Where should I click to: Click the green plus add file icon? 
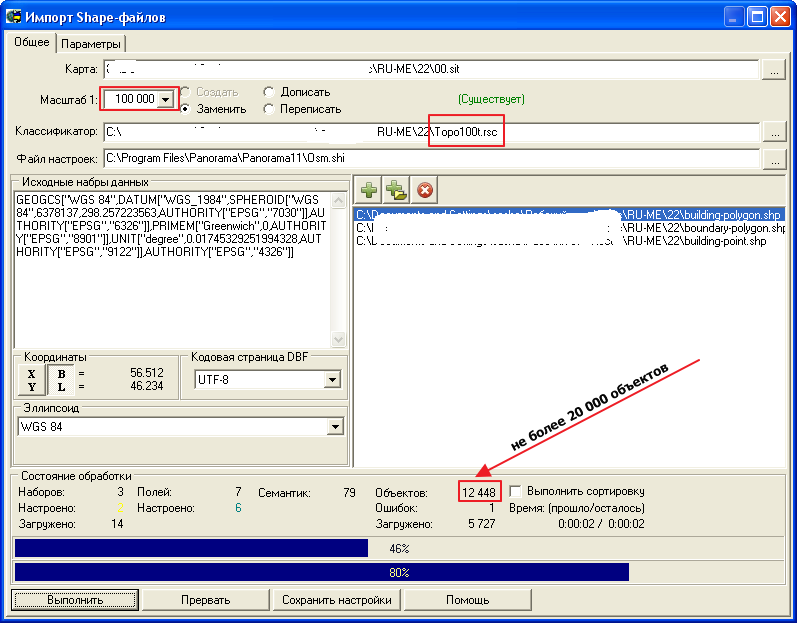(369, 190)
